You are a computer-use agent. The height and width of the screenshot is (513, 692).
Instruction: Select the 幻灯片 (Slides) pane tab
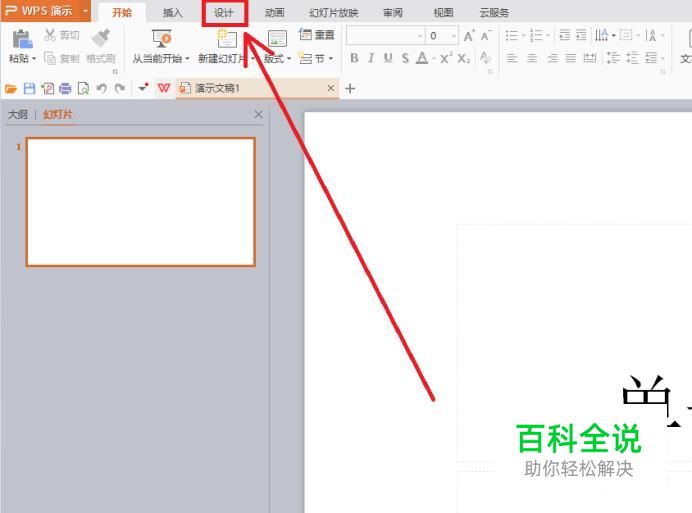(x=57, y=114)
